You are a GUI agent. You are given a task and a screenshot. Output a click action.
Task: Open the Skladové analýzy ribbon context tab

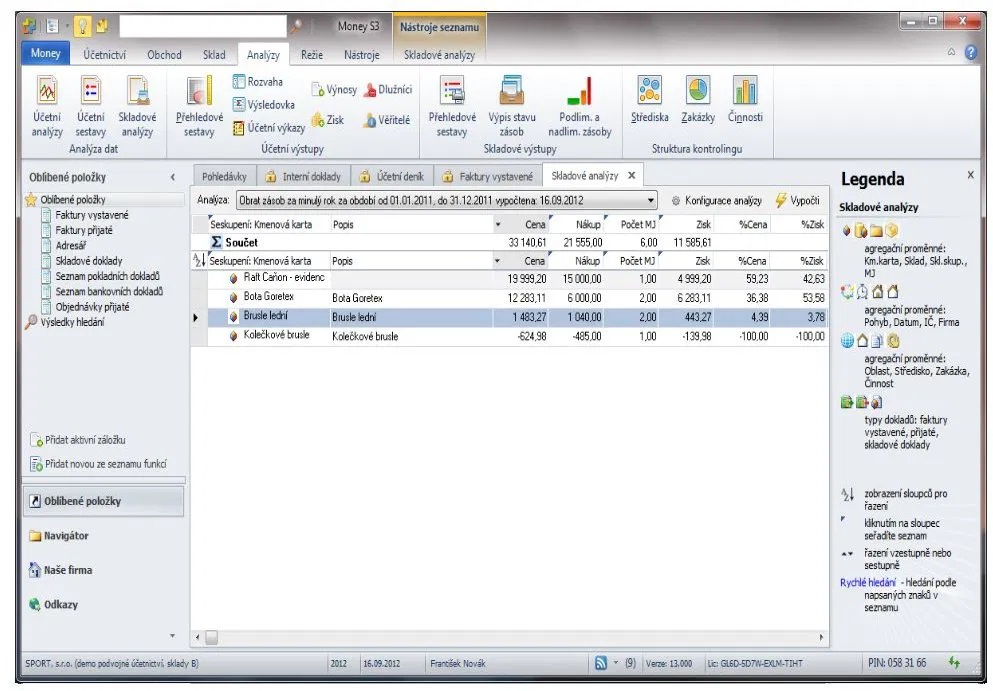point(440,54)
